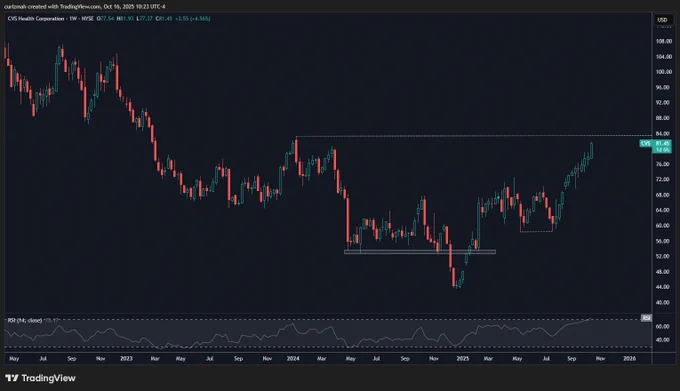Open the USD currency selector
Image resolution: width=680 pixels, height=391 pixels.
[662, 20]
